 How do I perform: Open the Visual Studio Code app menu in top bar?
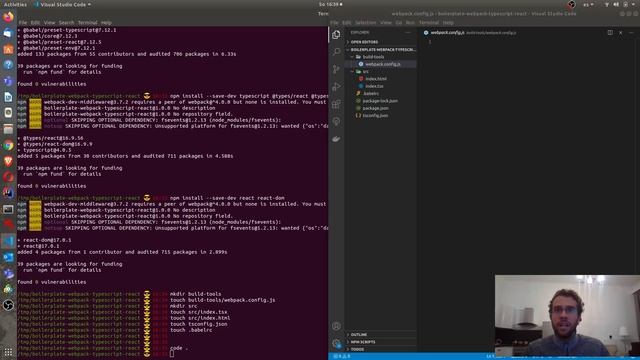[62, 4]
